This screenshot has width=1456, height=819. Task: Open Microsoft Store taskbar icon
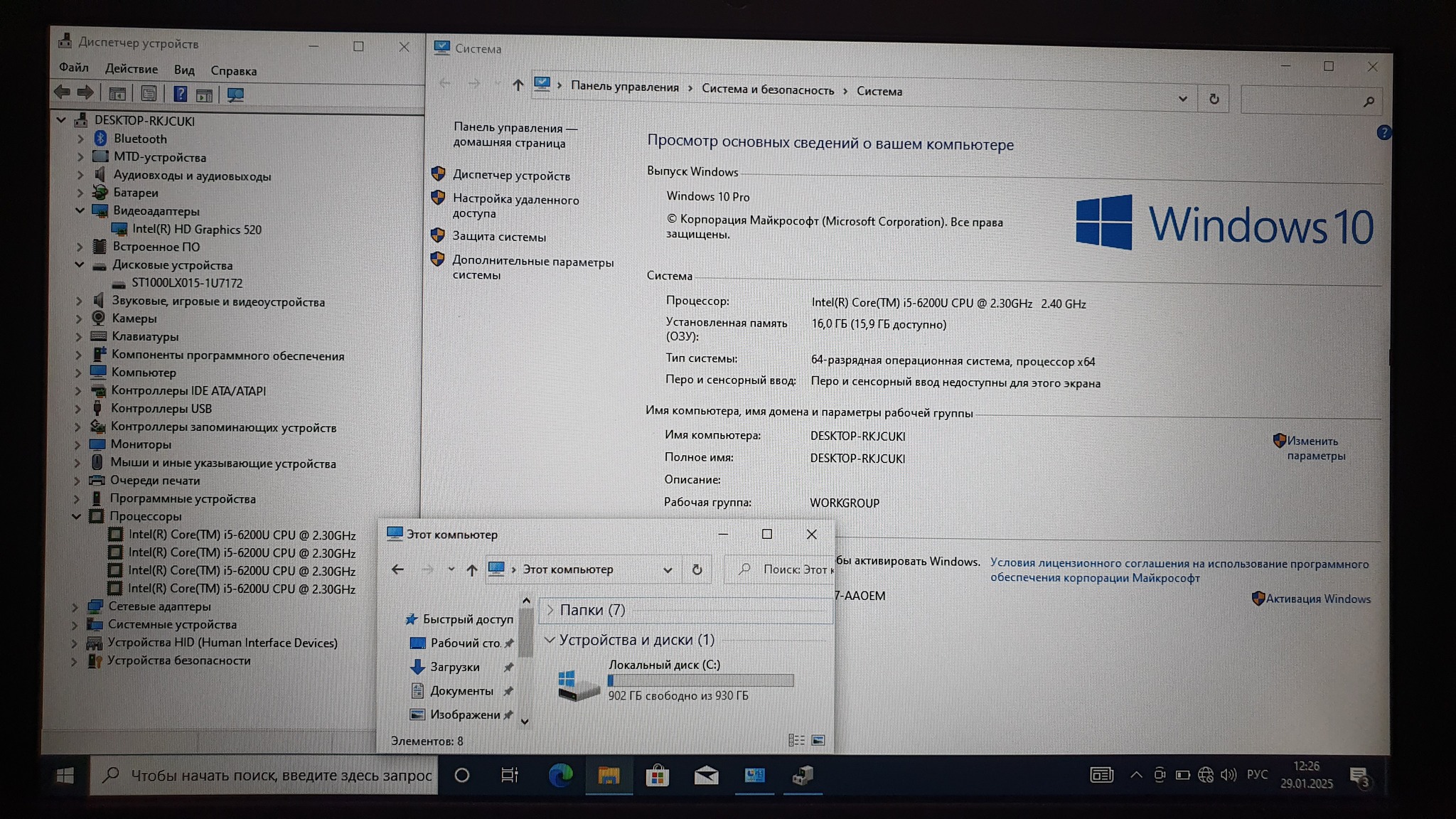click(x=657, y=775)
